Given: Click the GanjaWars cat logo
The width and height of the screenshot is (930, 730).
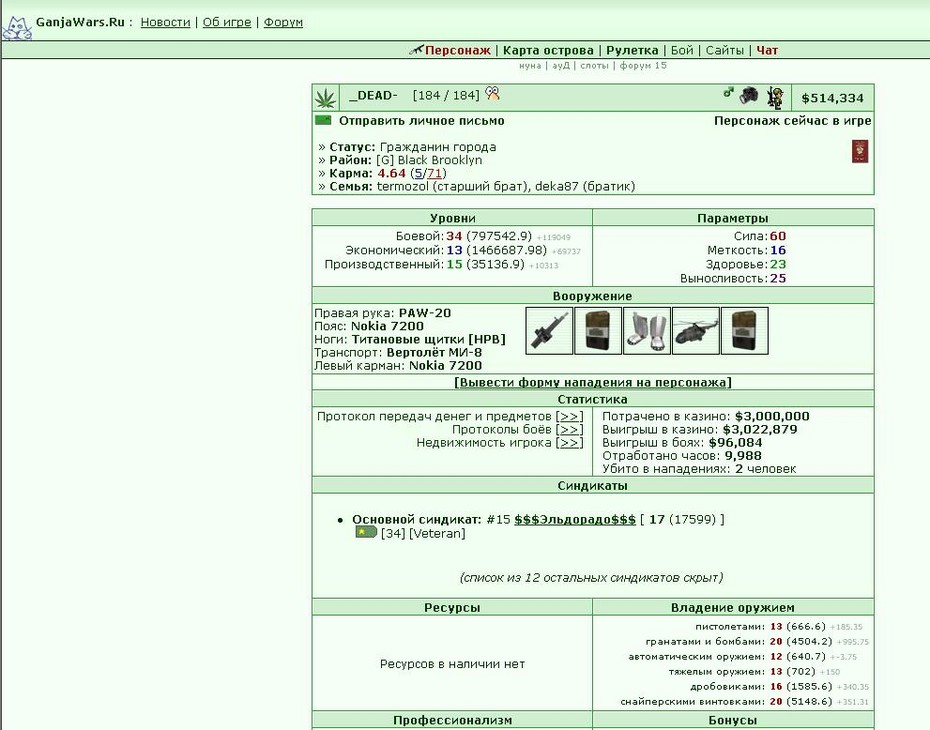Looking at the screenshot, I should point(17,27).
